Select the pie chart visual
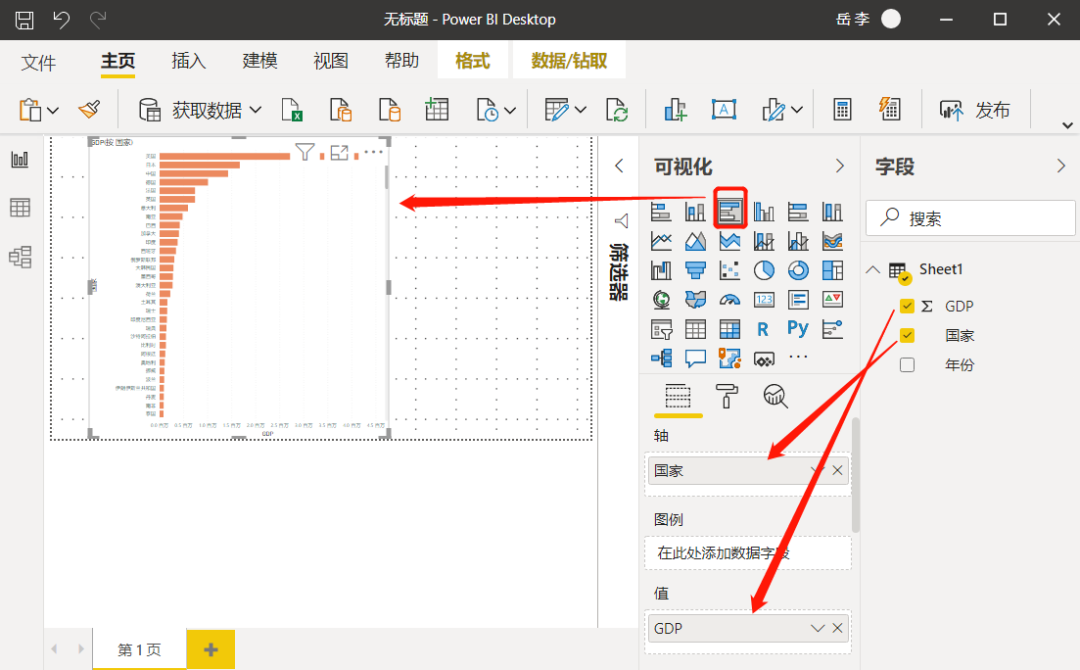The image size is (1080, 670). point(764,270)
